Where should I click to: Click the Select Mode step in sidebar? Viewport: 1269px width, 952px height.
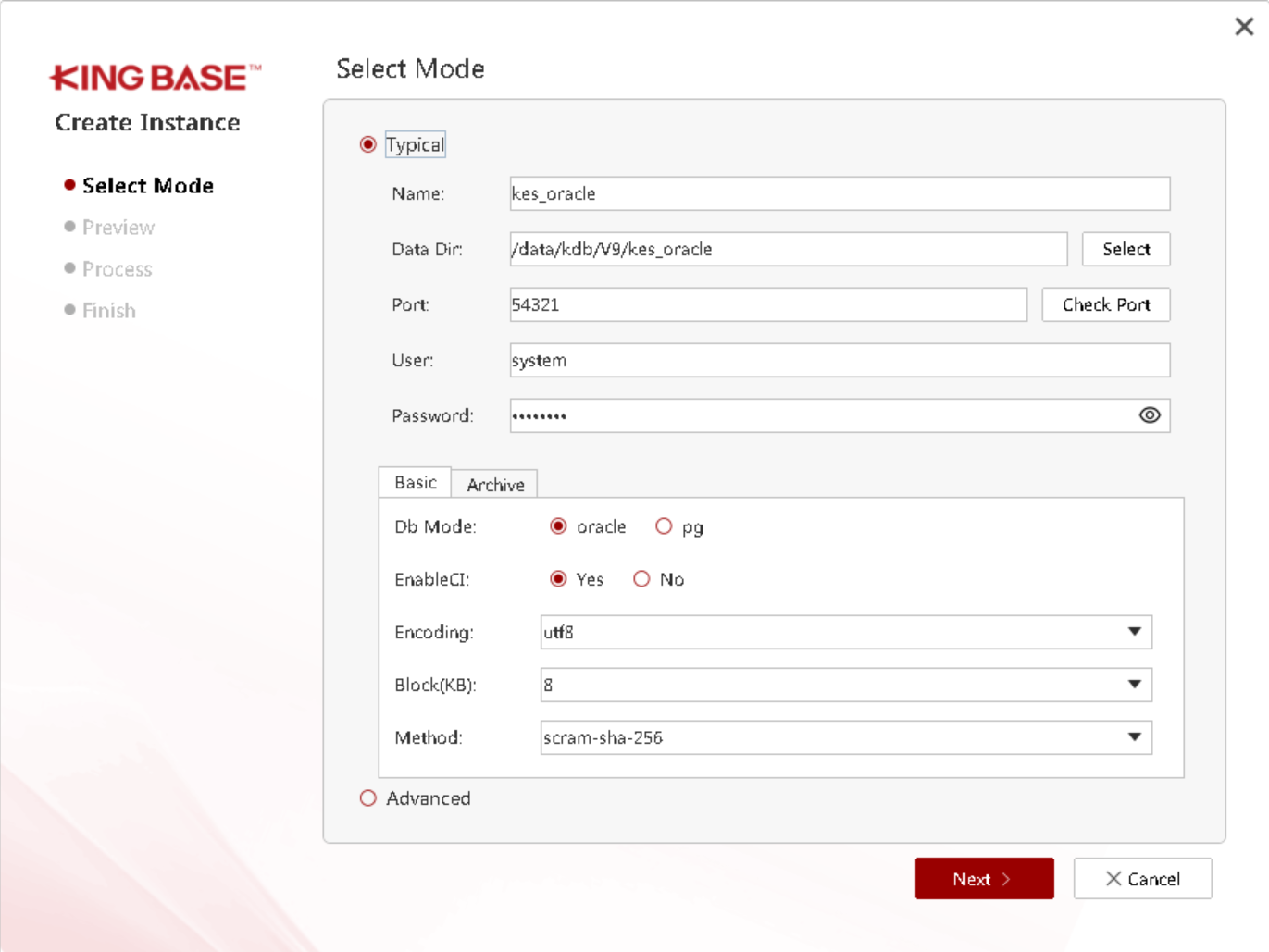pyautogui.click(x=148, y=186)
